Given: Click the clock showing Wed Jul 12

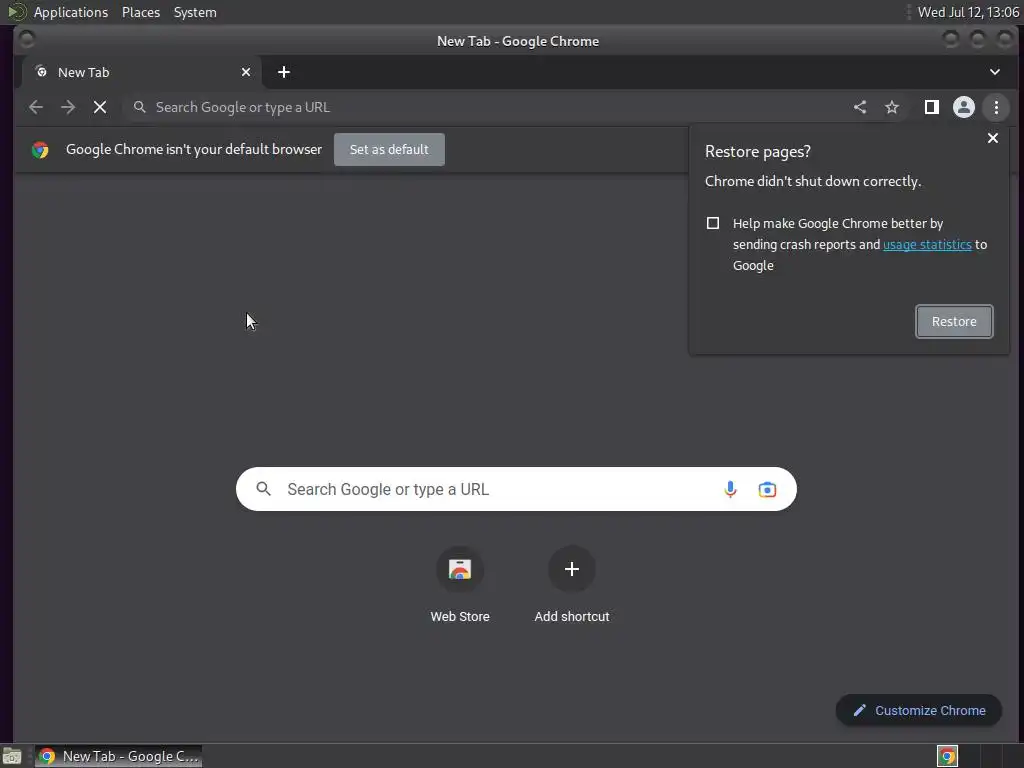Looking at the screenshot, I should coord(968,12).
